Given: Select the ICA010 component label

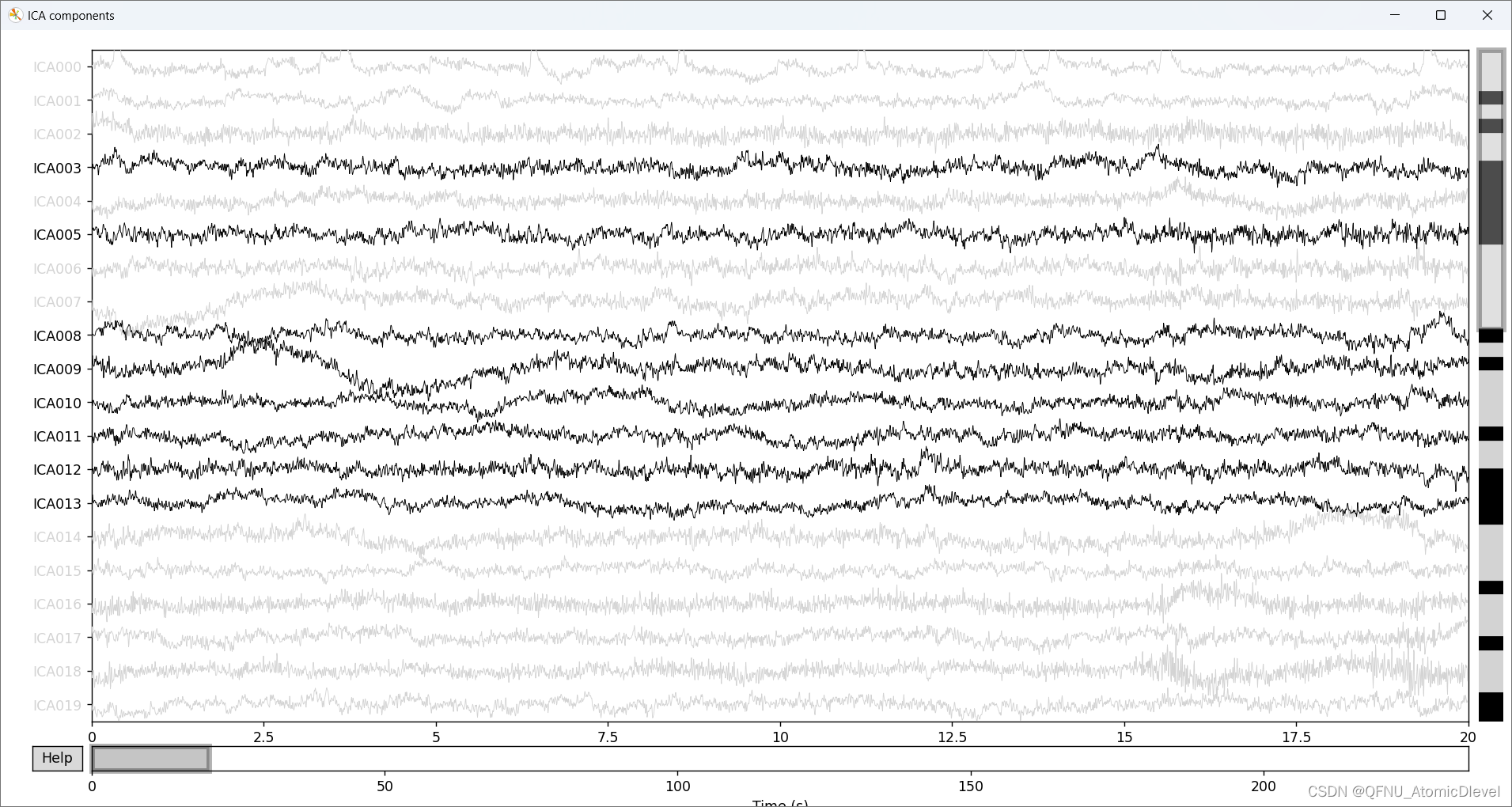Looking at the screenshot, I should (57, 403).
